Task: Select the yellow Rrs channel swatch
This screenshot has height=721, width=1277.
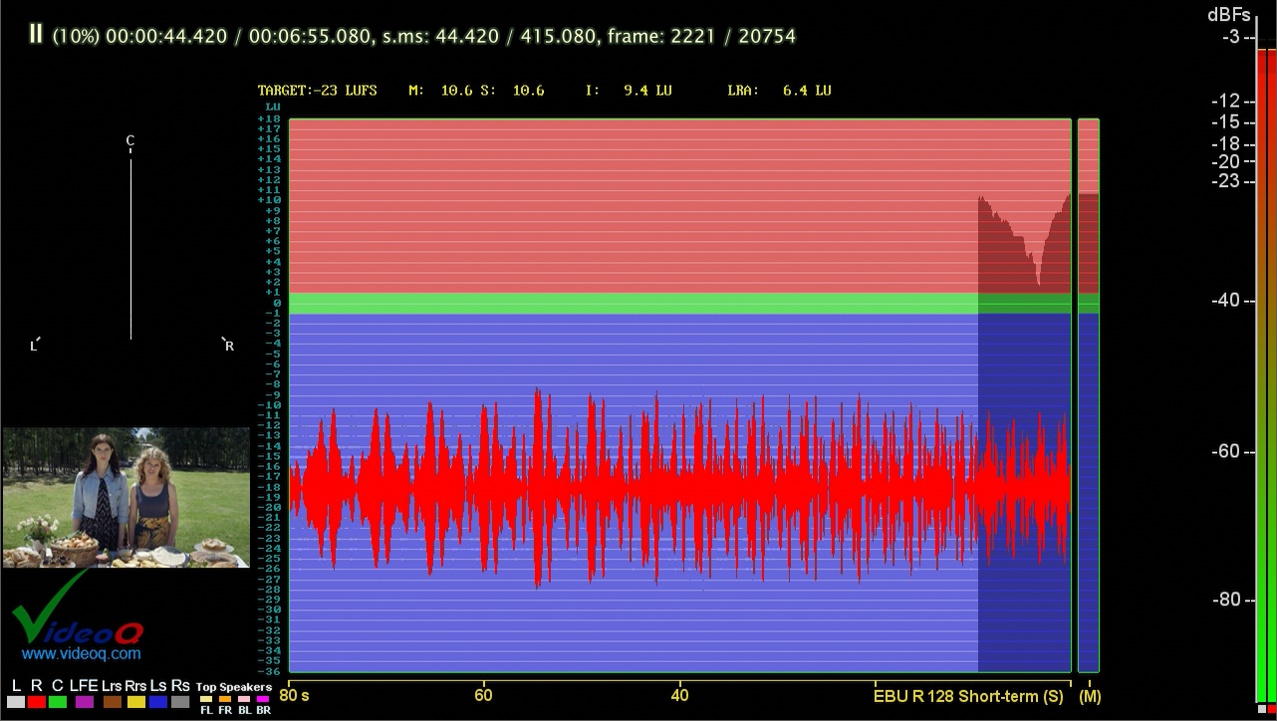Action: point(136,702)
